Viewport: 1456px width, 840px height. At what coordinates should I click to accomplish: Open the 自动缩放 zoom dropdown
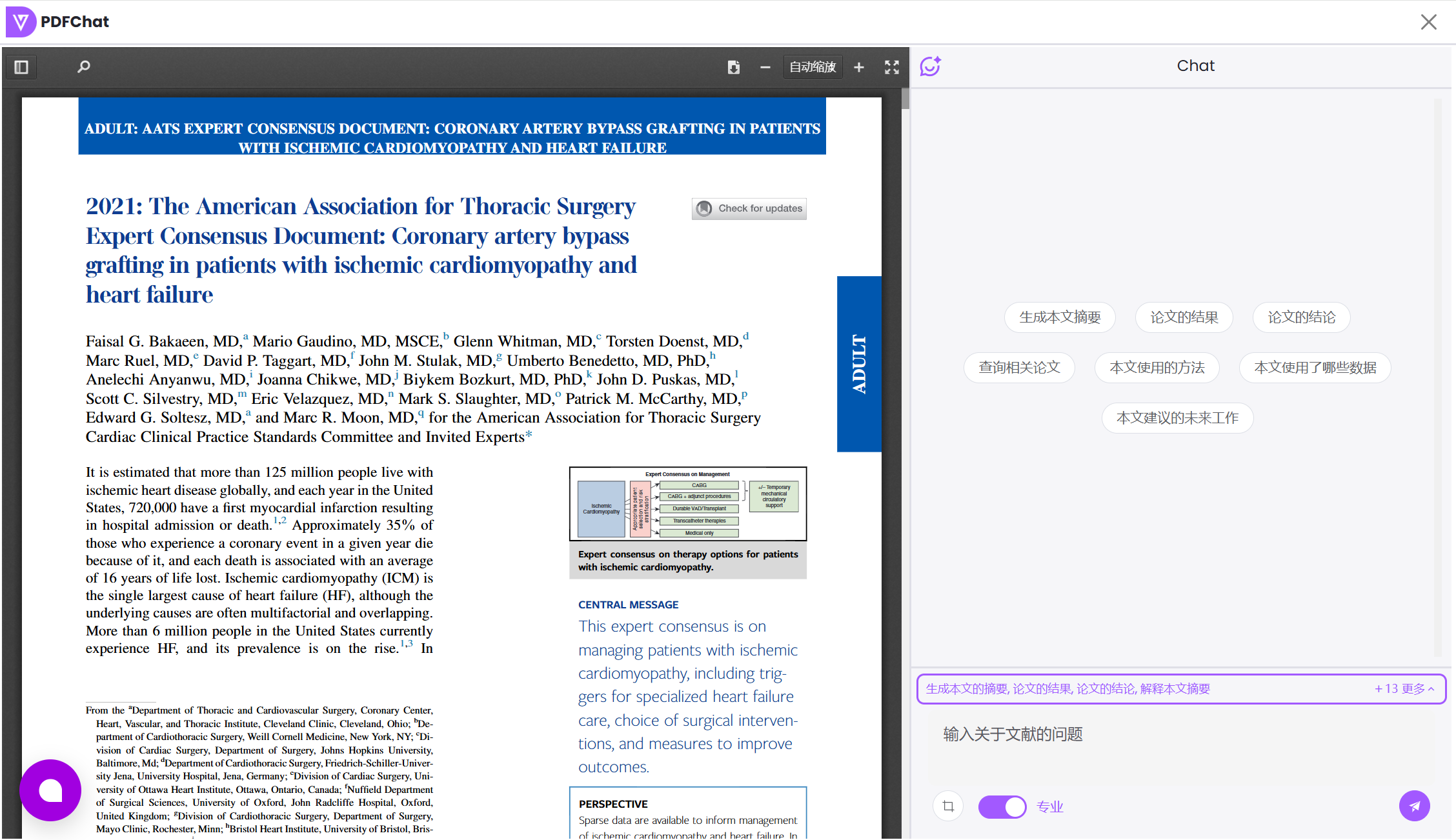813,67
